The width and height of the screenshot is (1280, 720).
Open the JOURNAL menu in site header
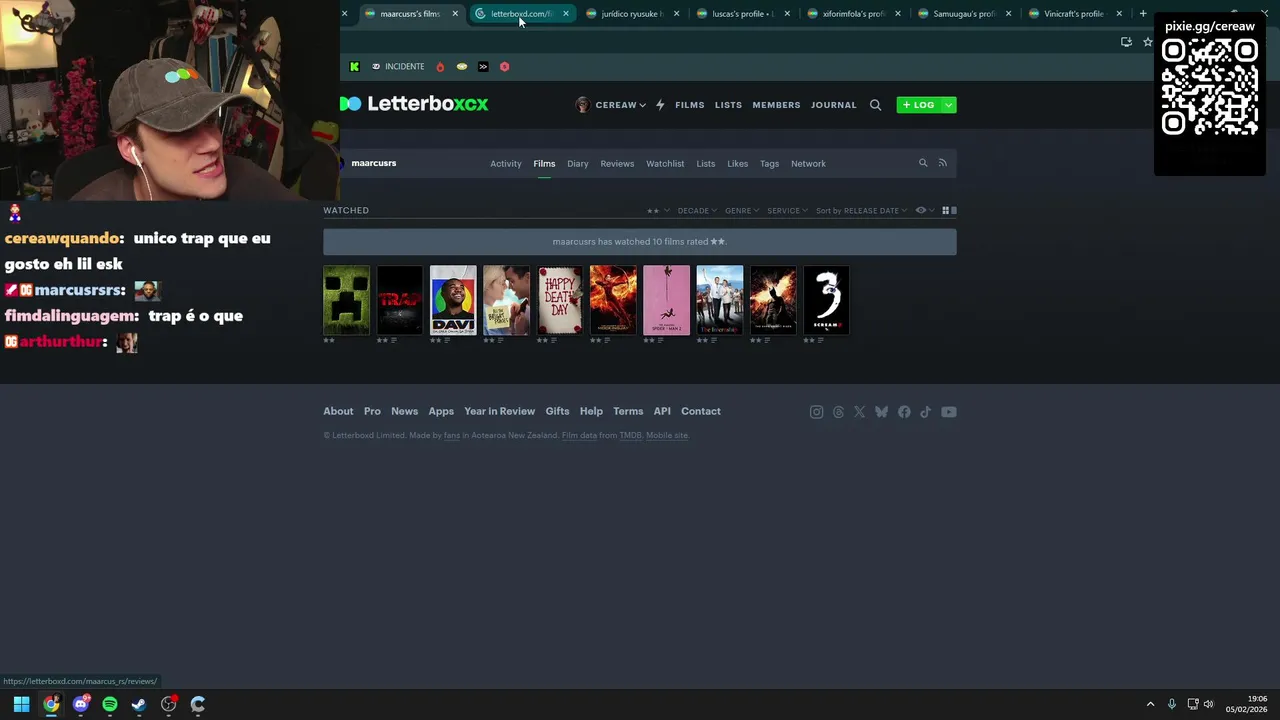click(x=833, y=105)
